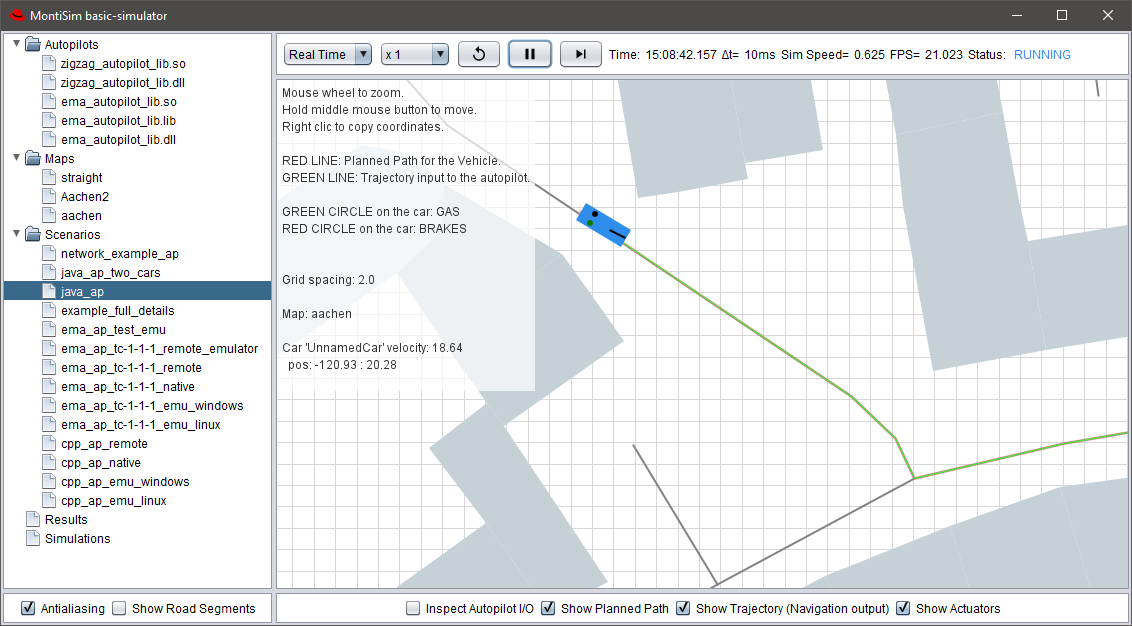Click the Maps folder icon

tap(33, 159)
